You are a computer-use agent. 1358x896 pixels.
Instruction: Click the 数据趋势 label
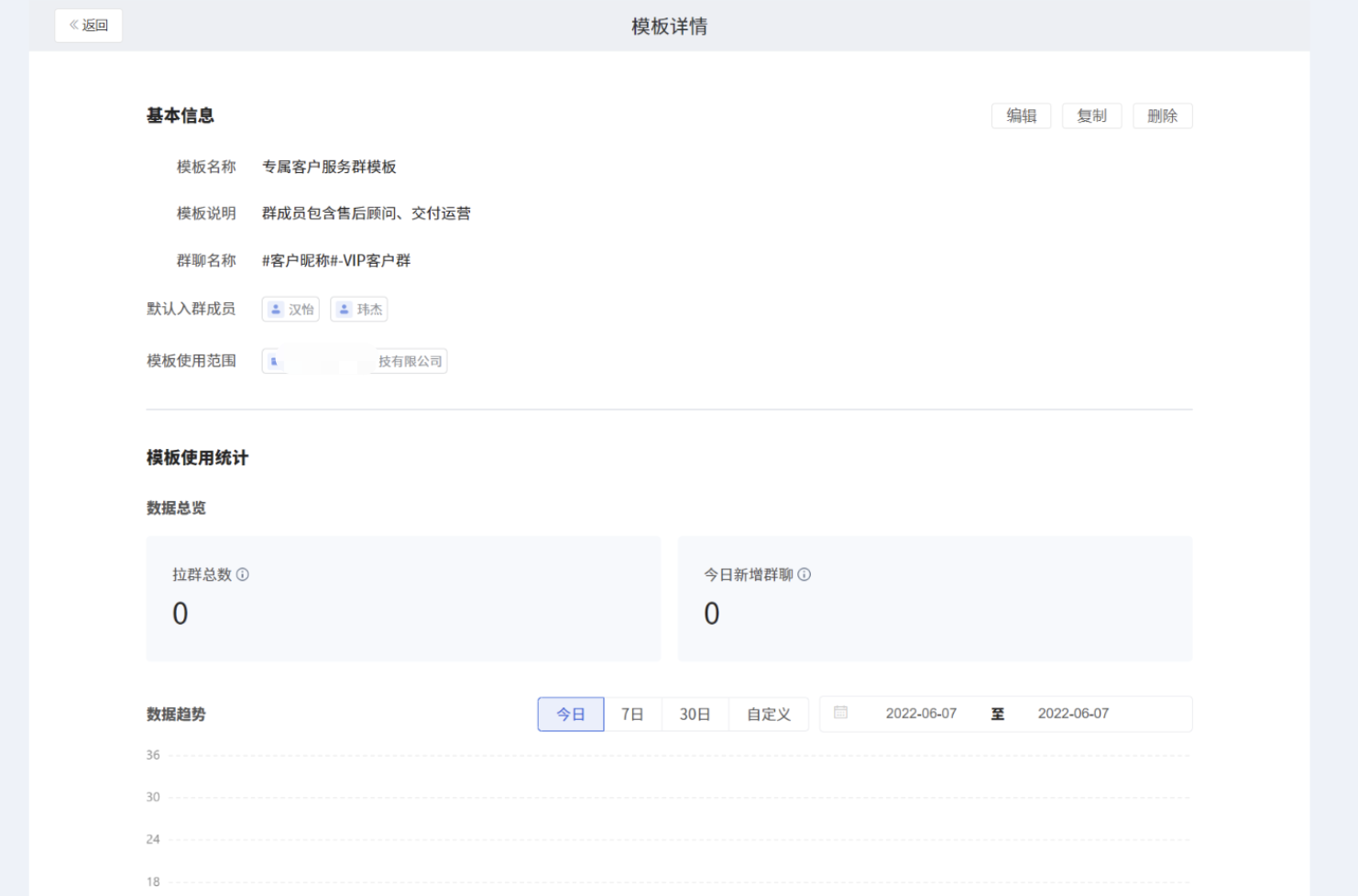pyautogui.click(x=176, y=715)
